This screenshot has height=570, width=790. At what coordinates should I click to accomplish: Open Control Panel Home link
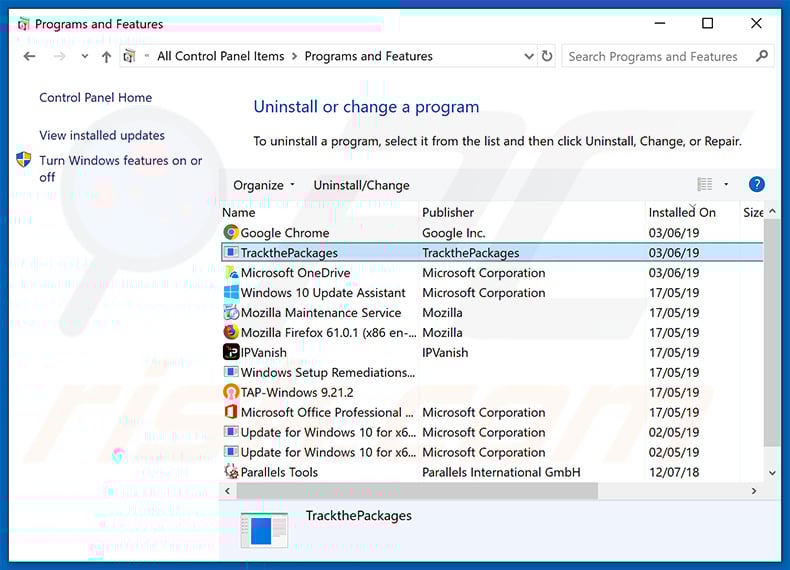click(x=95, y=97)
